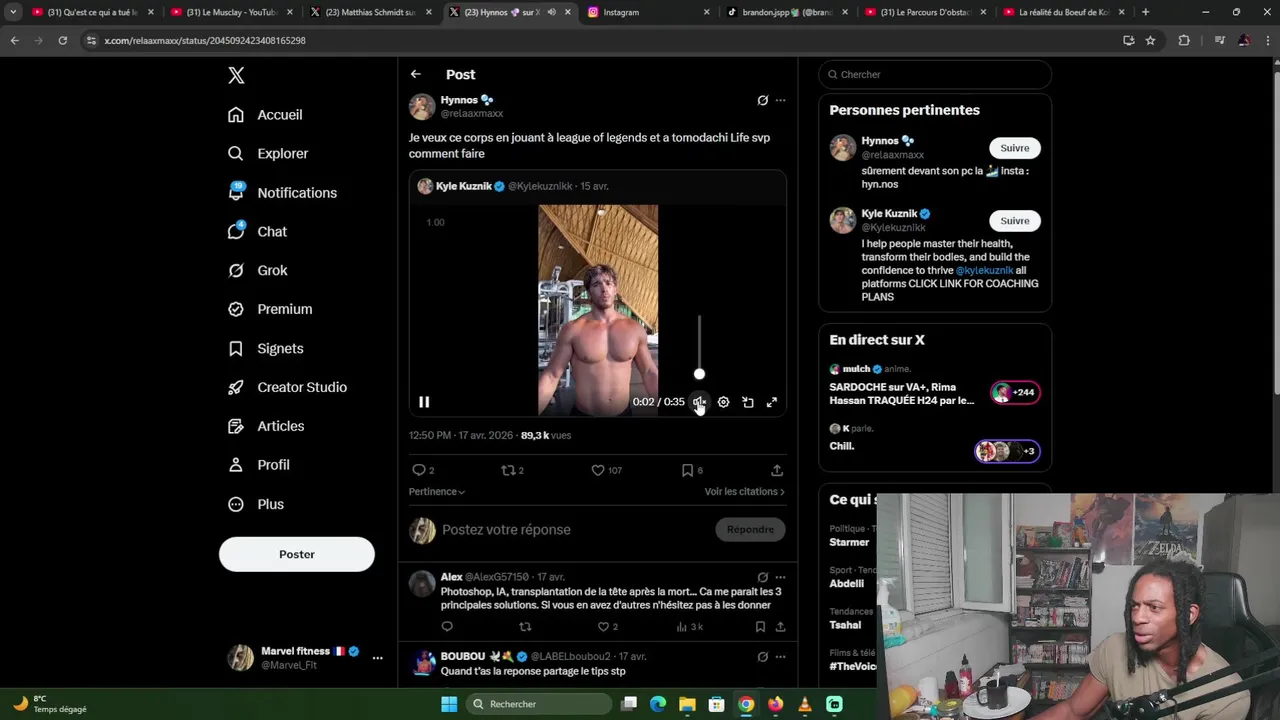Share the Hynnos post

click(x=777, y=470)
